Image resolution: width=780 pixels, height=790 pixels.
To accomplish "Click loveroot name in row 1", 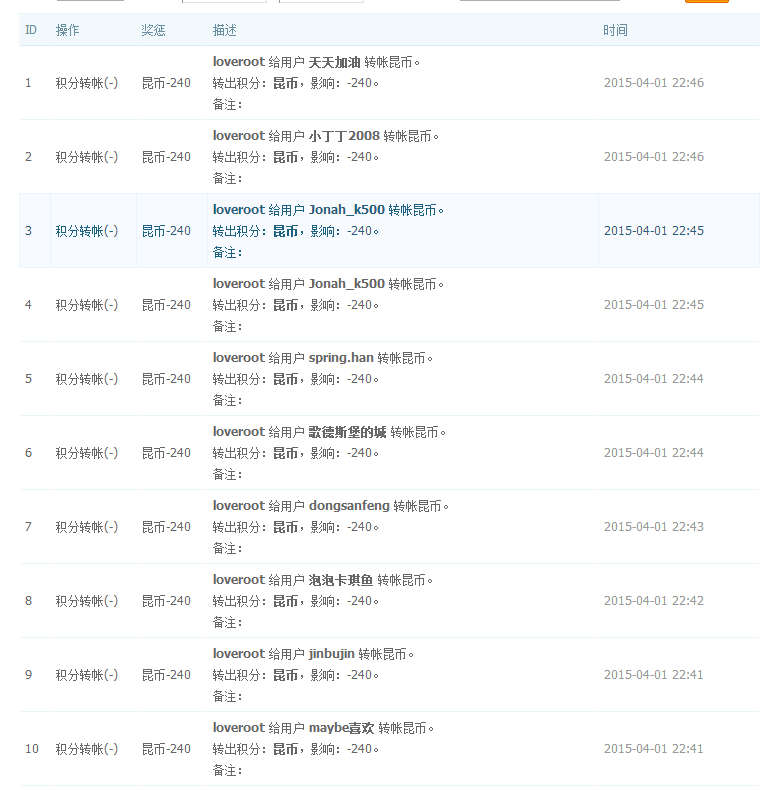I will [x=238, y=62].
